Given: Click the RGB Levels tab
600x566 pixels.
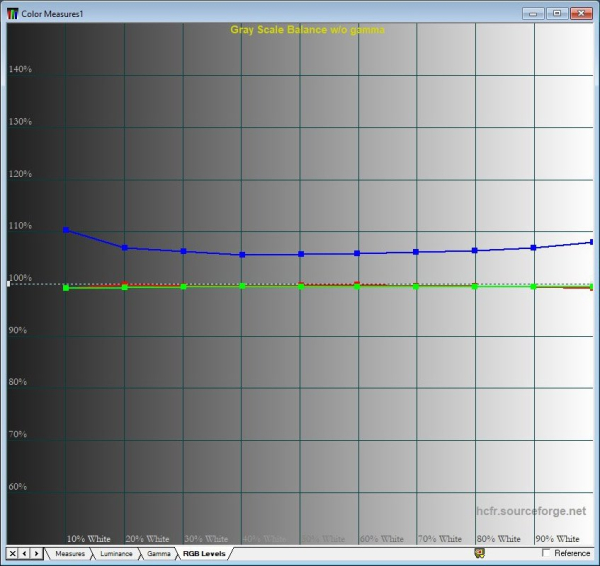Looking at the screenshot, I should click(x=204, y=554).
